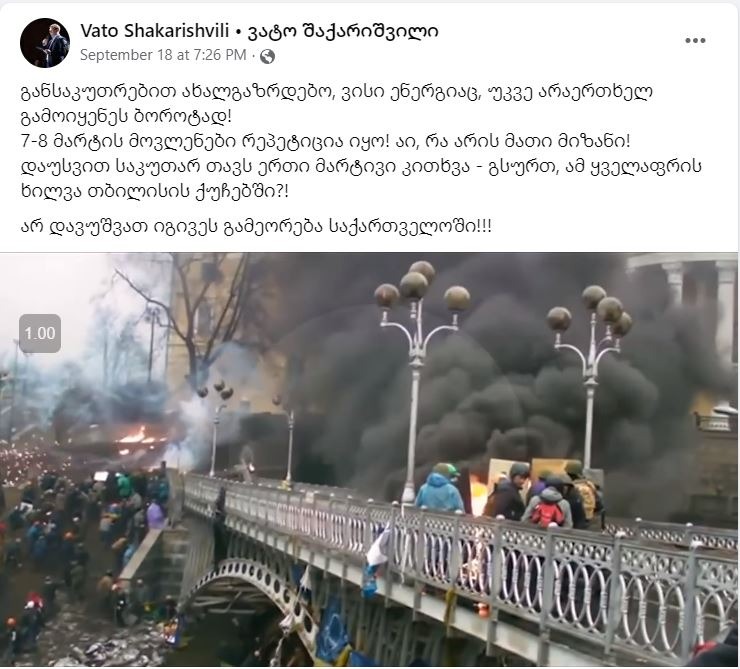Screen dimensions: 740x669
Task: Click the final line არ დავუშვათ იგივეს გამეორება
Action: click(x=256, y=227)
